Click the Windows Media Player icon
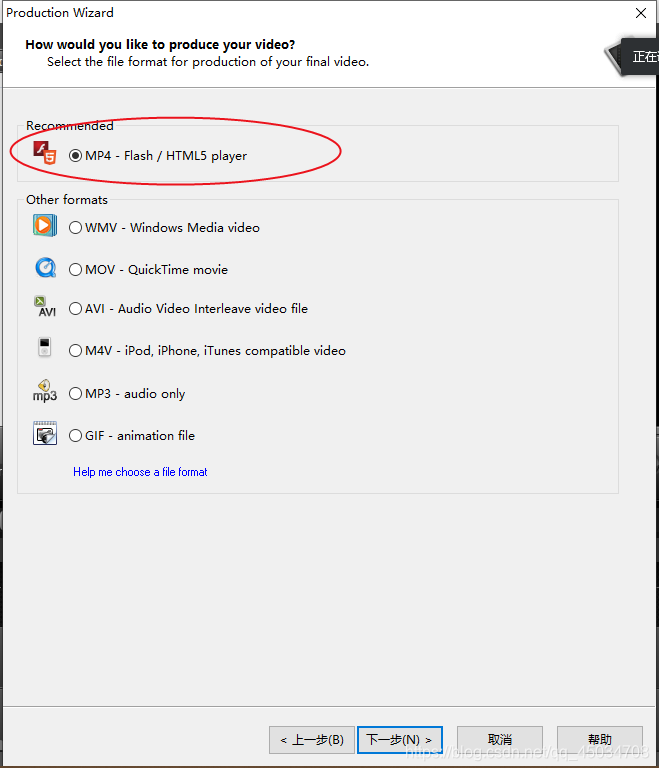This screenshot has height=771, width=659. [x=45, y=226]
